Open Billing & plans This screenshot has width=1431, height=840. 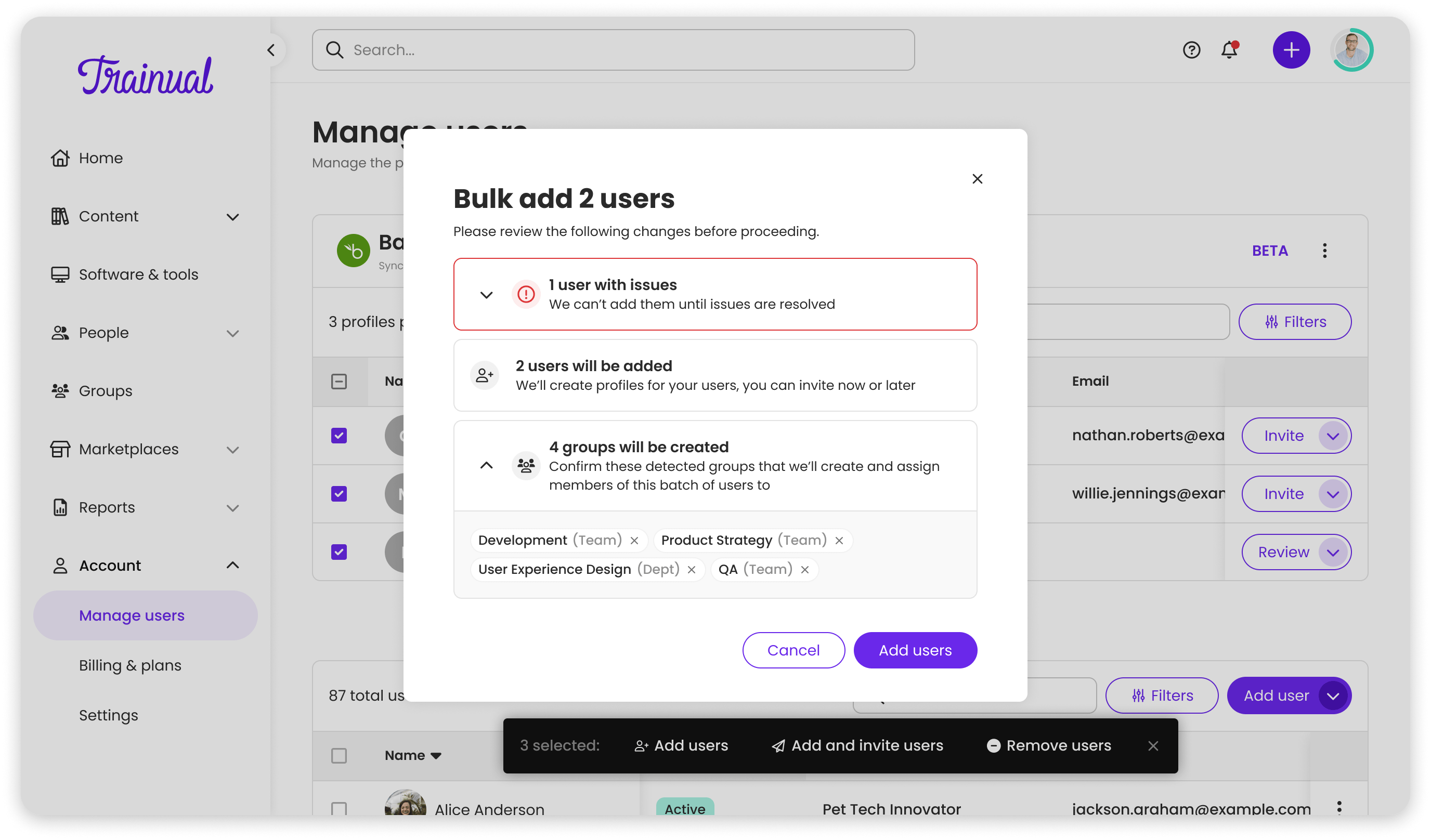[130, 665]
